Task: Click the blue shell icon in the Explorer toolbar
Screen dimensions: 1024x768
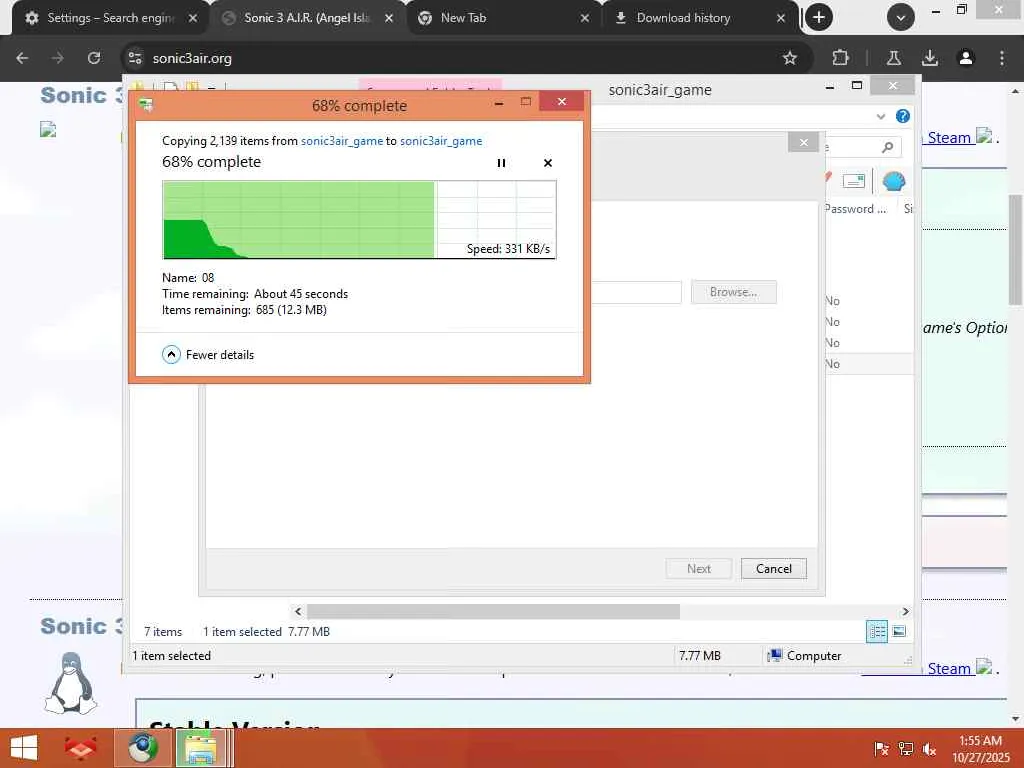Action: point(893,182)
